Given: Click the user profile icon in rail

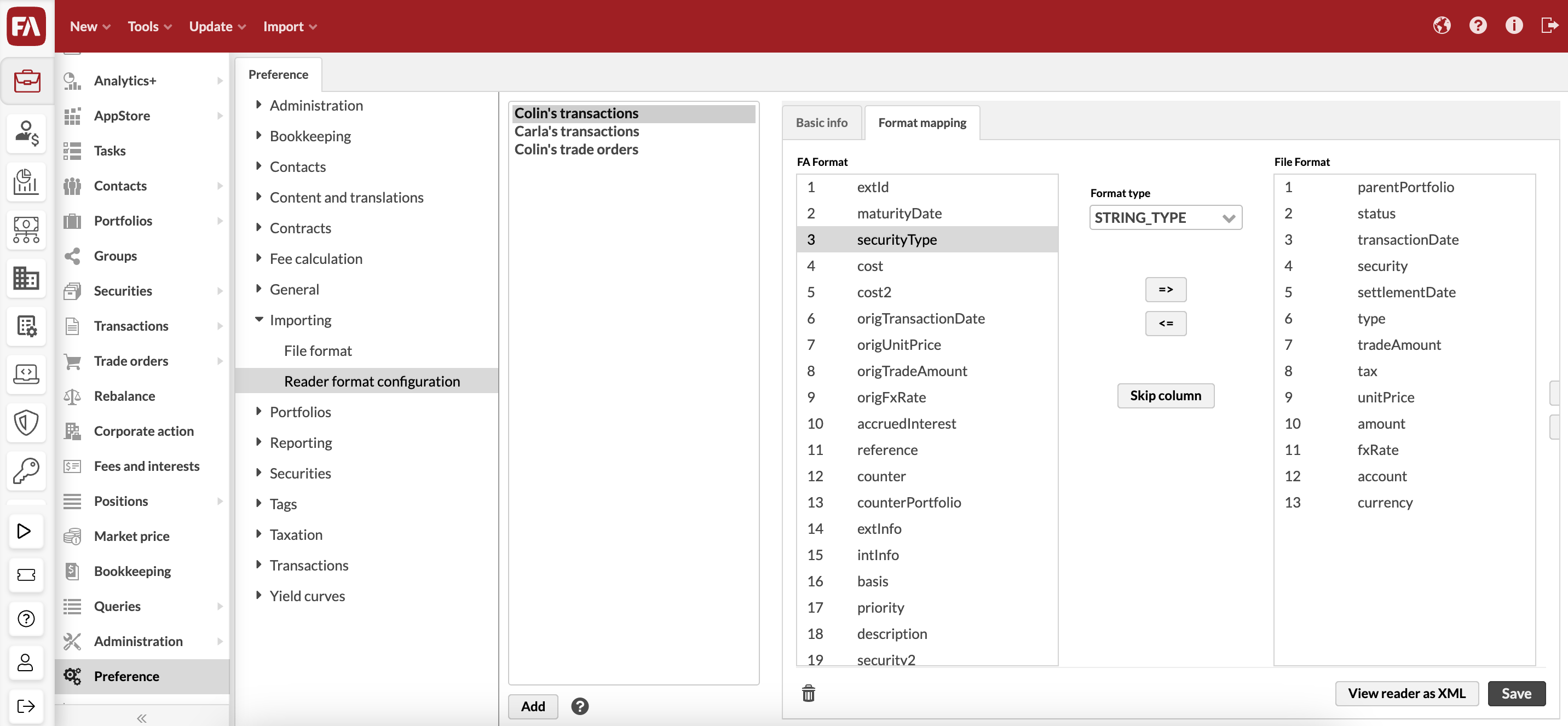Looking at the screenshot, I should (x=26, y=662).
